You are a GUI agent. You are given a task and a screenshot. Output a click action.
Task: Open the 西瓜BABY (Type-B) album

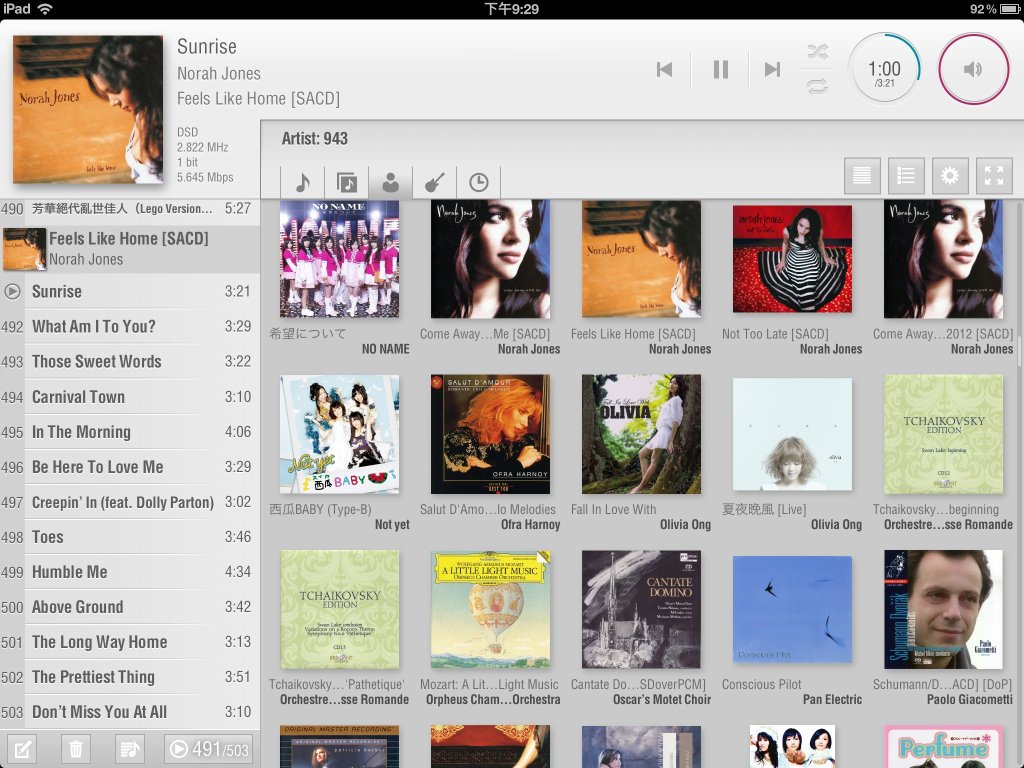[340, 434]
